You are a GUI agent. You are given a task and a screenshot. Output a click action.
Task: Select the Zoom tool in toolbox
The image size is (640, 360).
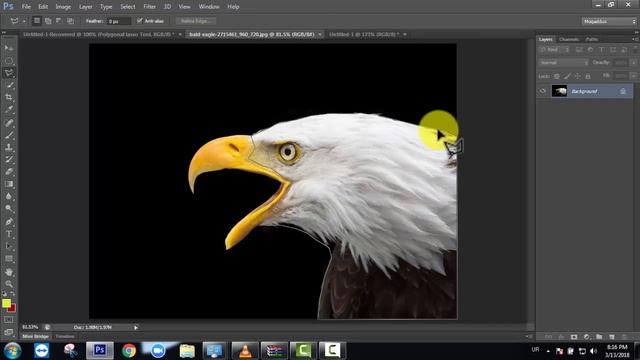[9, 284]
